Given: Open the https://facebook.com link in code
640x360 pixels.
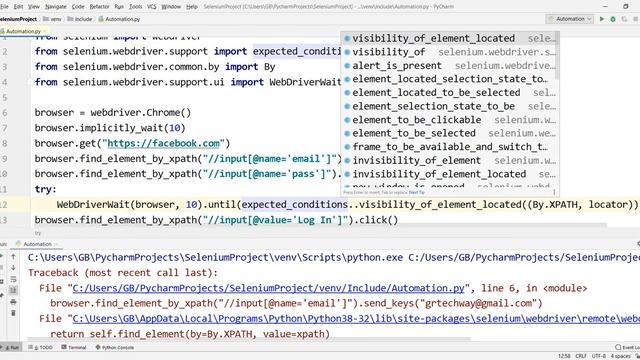Looking at the screenshot, I should point(163,143).
